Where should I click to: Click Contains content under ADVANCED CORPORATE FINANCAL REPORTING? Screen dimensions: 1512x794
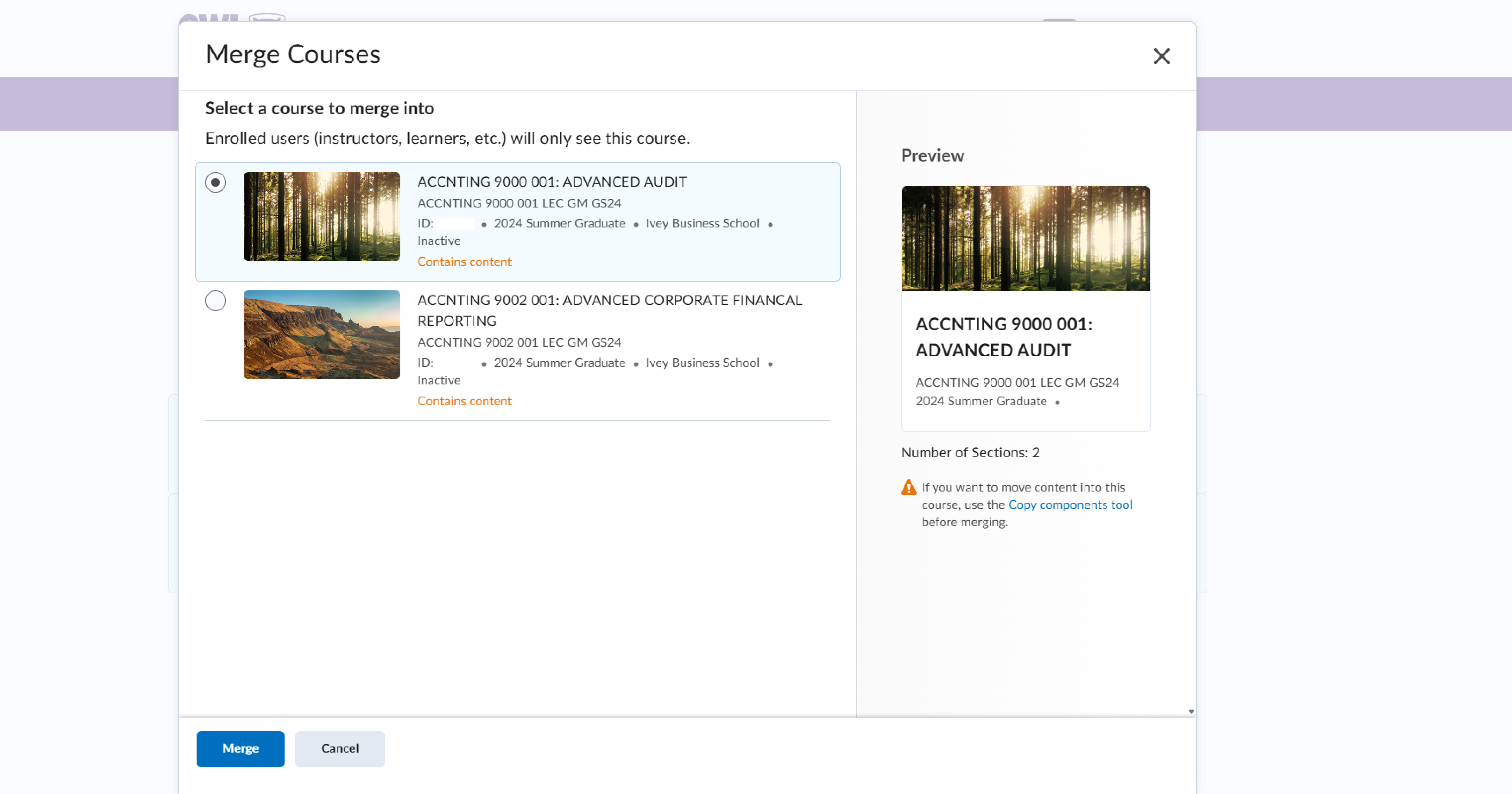(464, 401)
